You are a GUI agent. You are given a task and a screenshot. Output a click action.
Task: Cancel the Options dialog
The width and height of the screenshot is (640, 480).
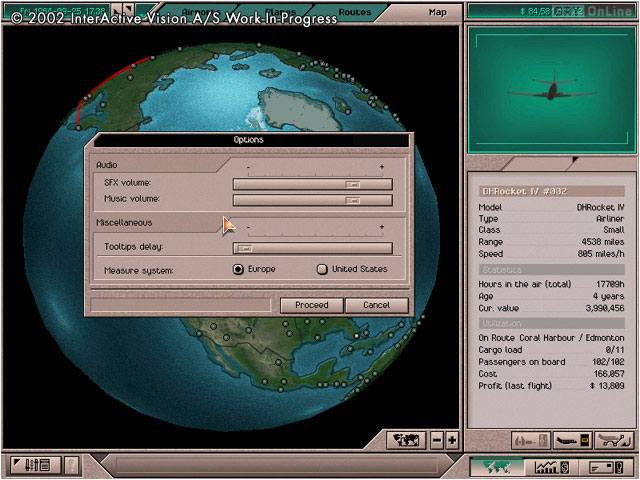tap(376, 305)
